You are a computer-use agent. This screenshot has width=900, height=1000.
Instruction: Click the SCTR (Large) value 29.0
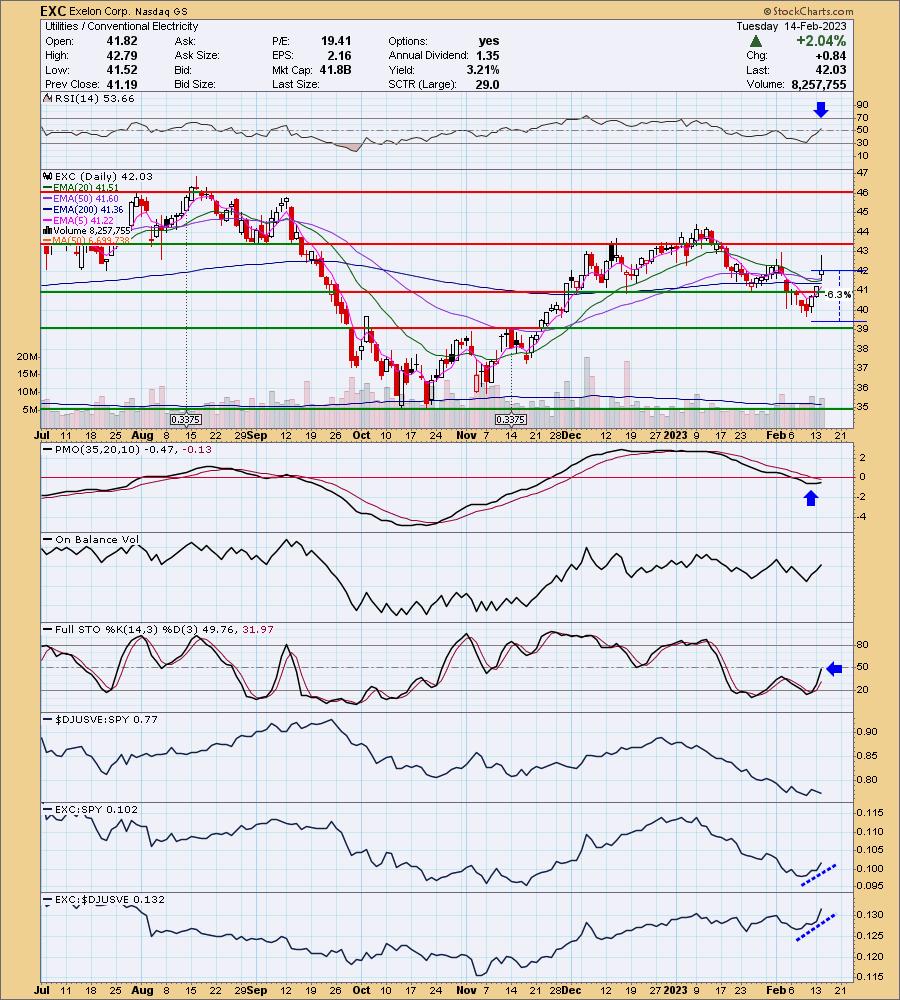point(487,84)
